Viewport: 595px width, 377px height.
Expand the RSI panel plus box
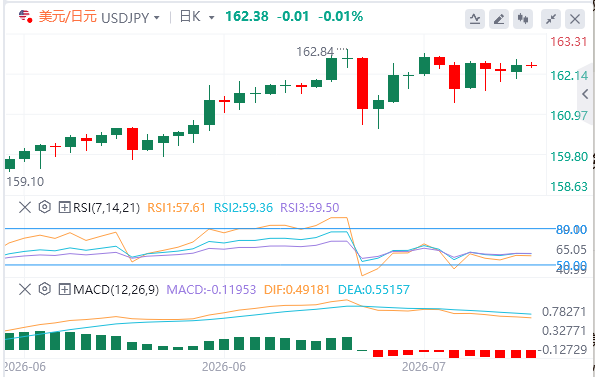(x=64, y=207)
